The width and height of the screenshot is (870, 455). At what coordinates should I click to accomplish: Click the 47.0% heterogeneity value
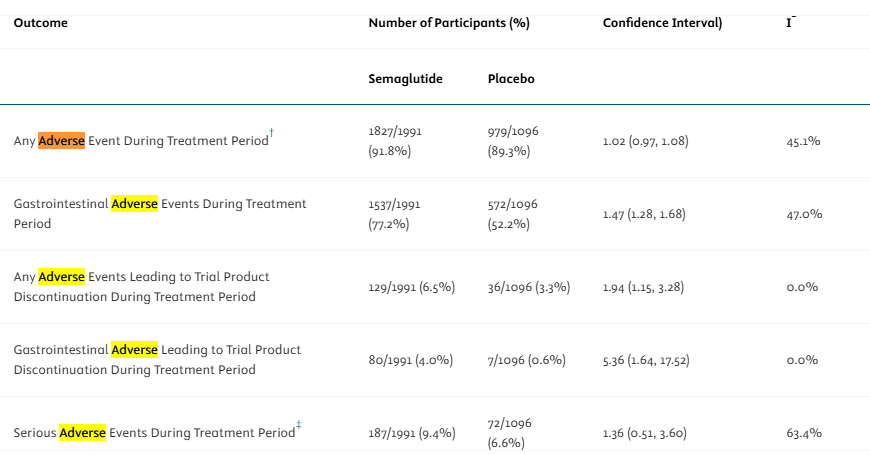[x=803, y=214]
